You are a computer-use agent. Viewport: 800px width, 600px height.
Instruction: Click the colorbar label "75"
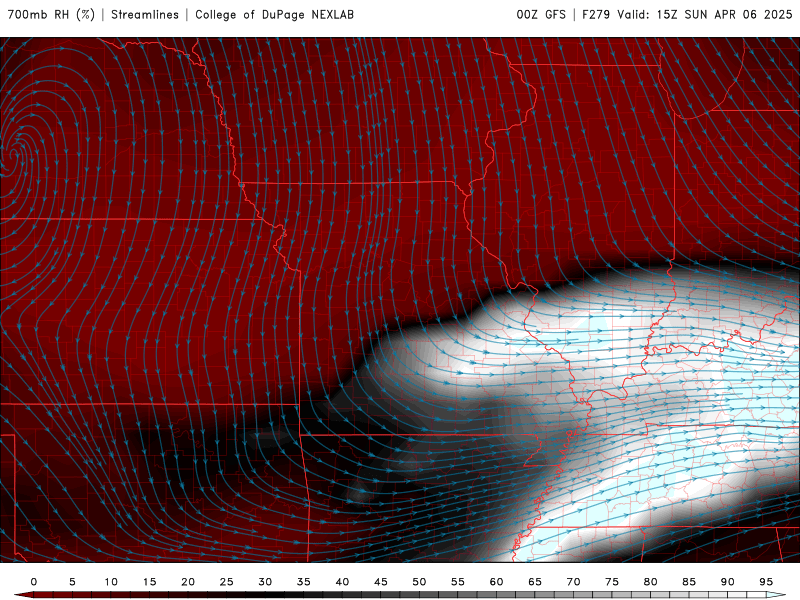point(612,582)
